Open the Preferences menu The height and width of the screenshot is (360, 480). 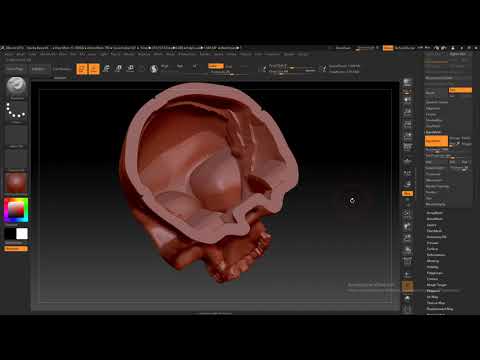[187, 54]
